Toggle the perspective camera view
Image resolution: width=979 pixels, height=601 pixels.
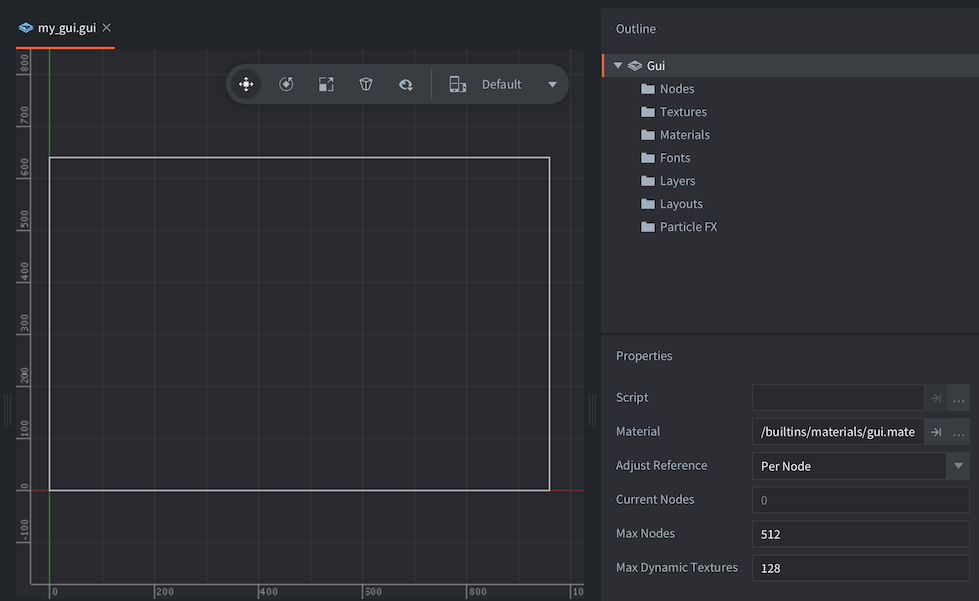(366, 84)
